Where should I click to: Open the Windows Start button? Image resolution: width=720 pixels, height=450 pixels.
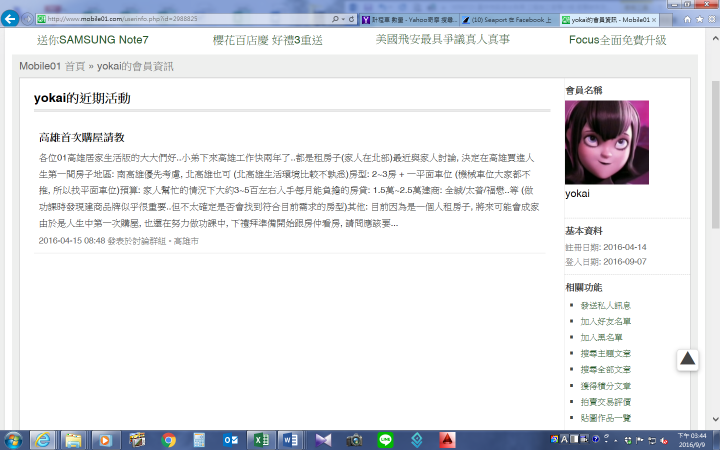(13, 440)
